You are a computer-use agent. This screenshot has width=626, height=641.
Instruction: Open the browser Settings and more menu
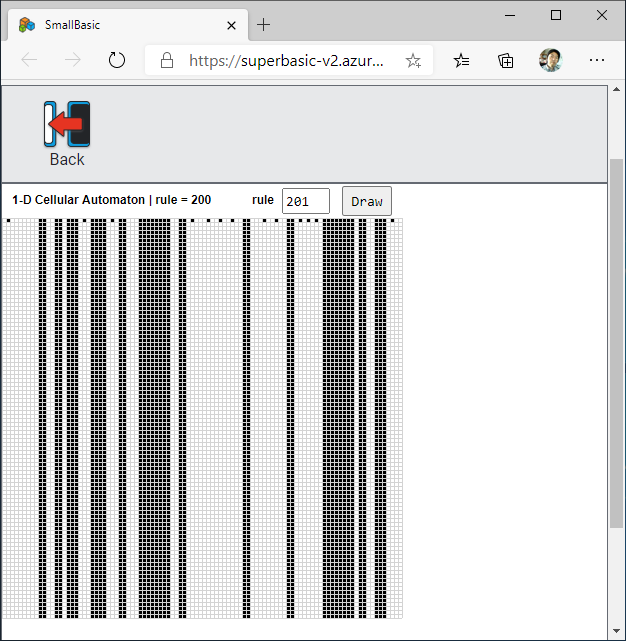[597, 60]
